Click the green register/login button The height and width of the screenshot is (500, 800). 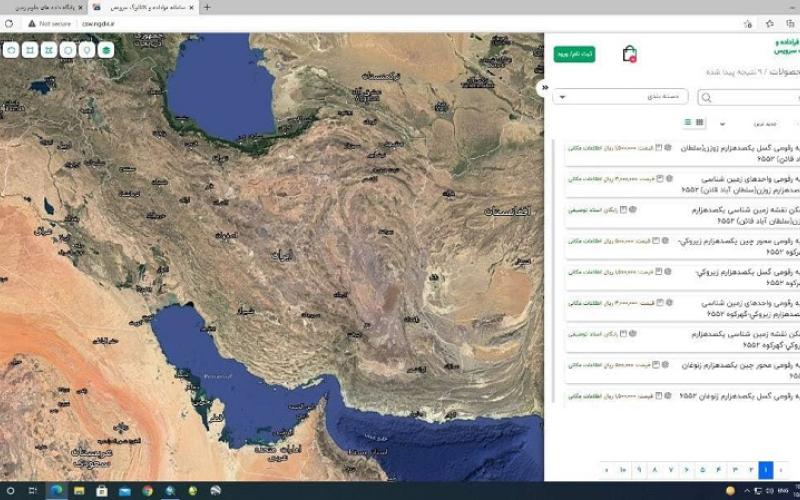(574, 54)
